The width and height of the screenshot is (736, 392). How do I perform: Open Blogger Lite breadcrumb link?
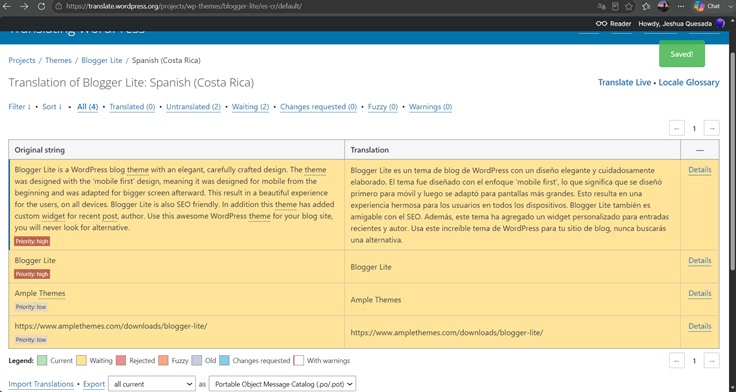coord(101,60)
